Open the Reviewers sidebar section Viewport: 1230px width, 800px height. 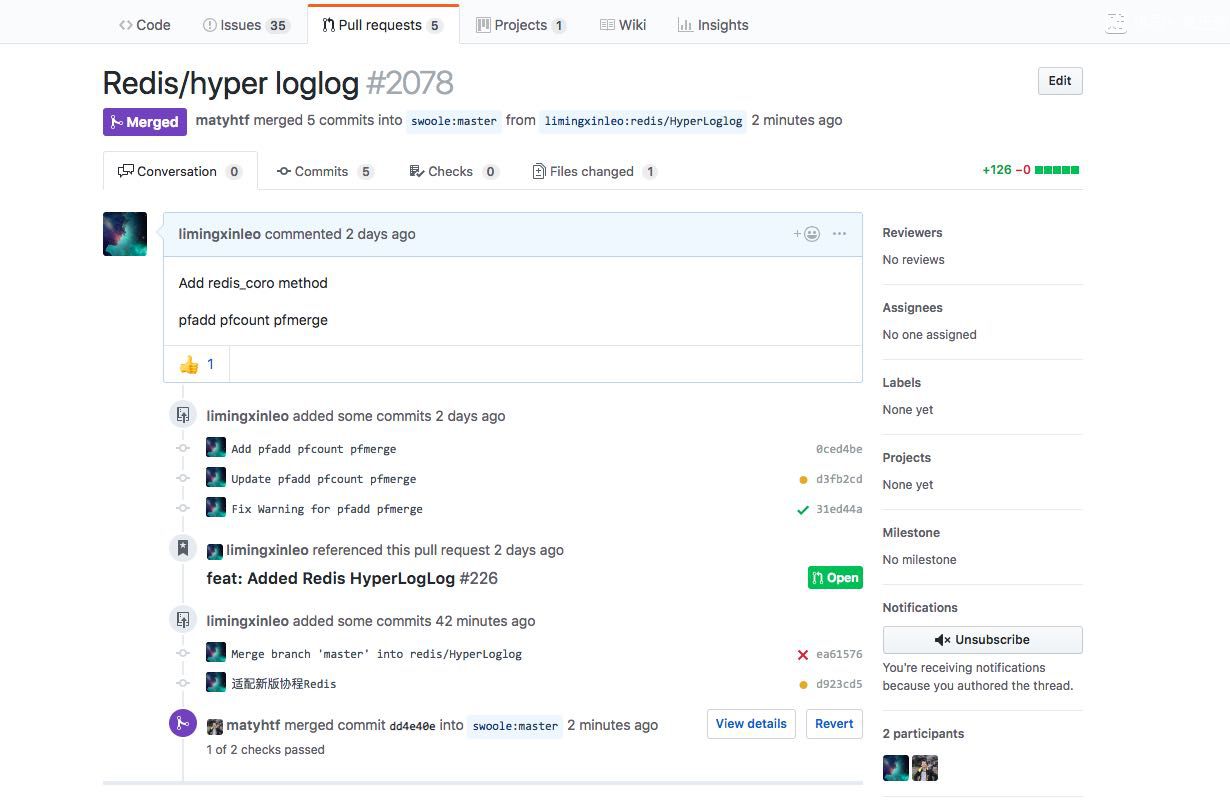(x=912, y=232)
